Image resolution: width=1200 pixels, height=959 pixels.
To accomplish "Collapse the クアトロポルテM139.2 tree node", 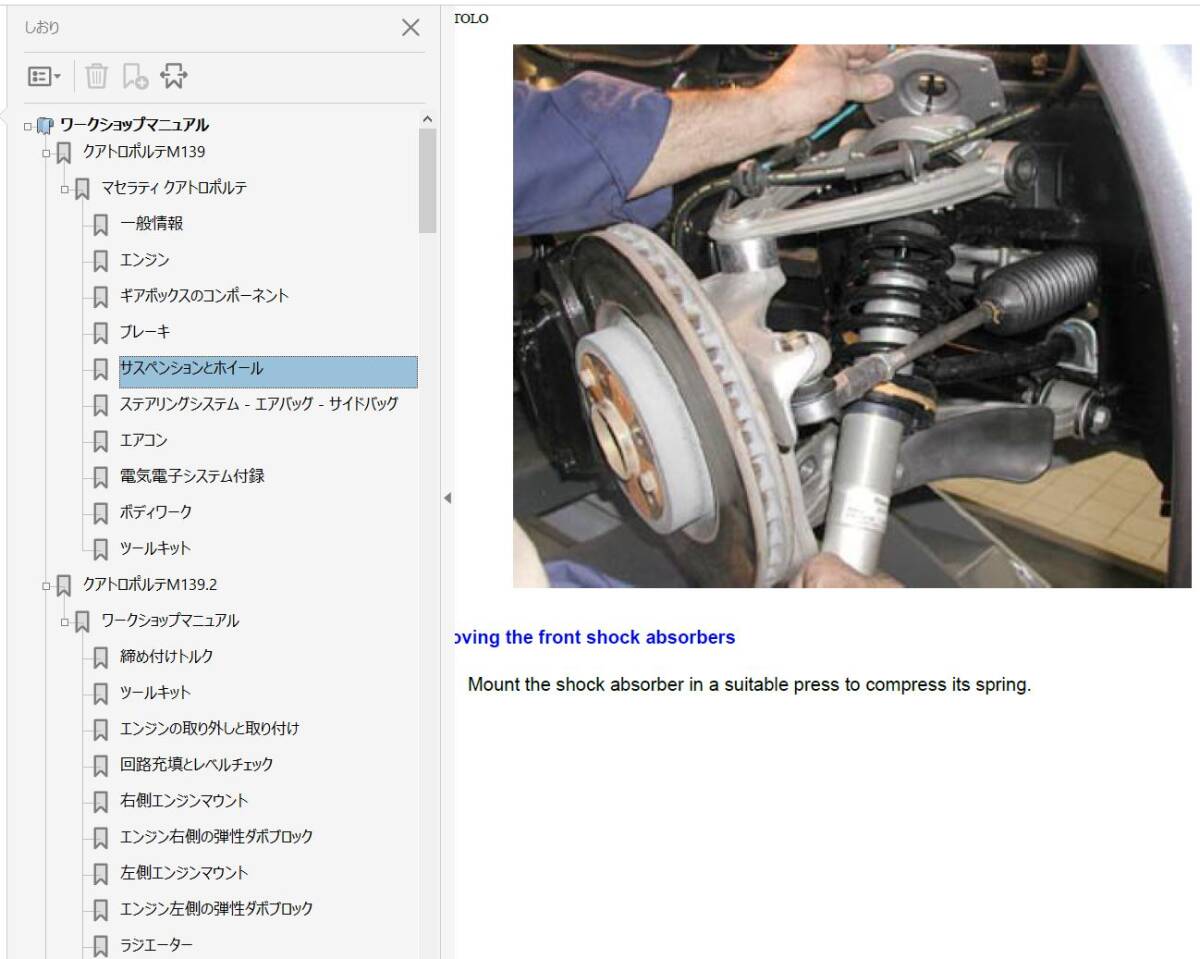I will point(46,585).
